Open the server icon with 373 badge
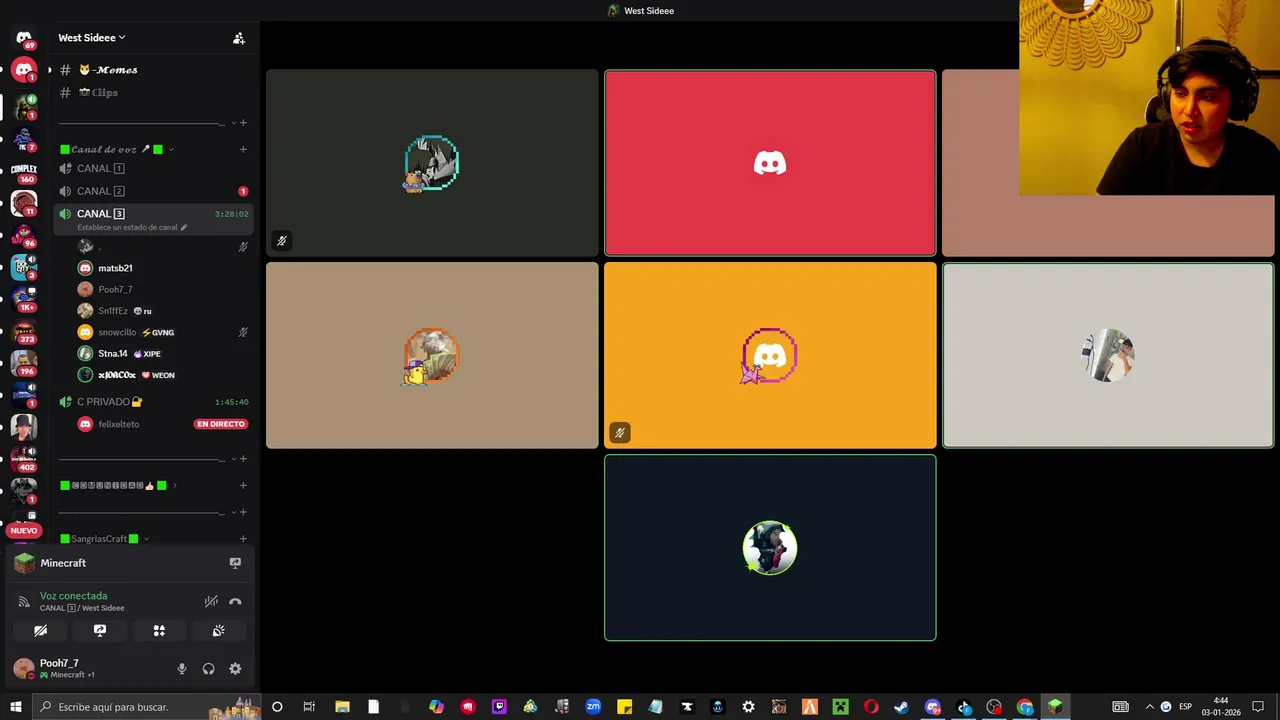The width and height of the screenshot is (1280, 720). [x=24, y=331]
